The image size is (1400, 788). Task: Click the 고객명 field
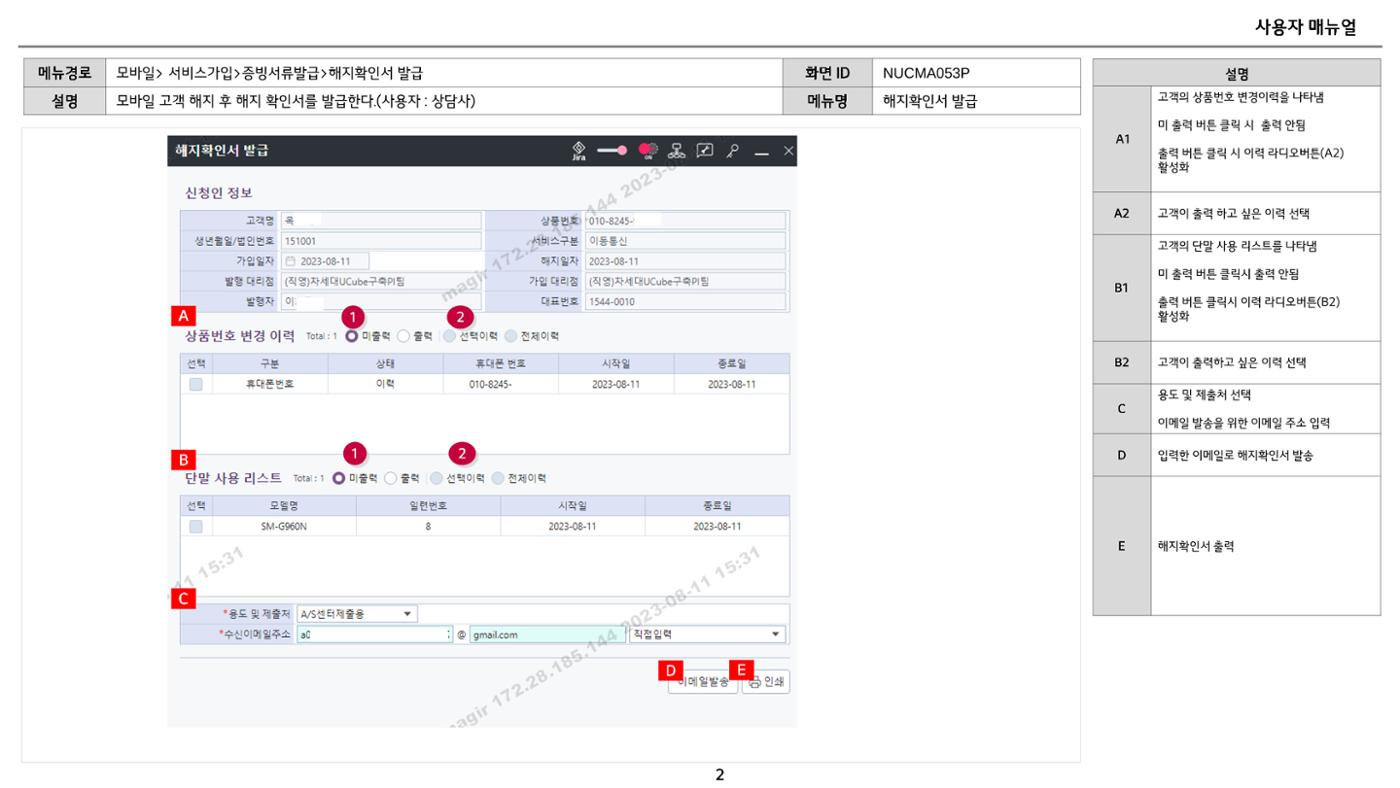coord(381,220)
